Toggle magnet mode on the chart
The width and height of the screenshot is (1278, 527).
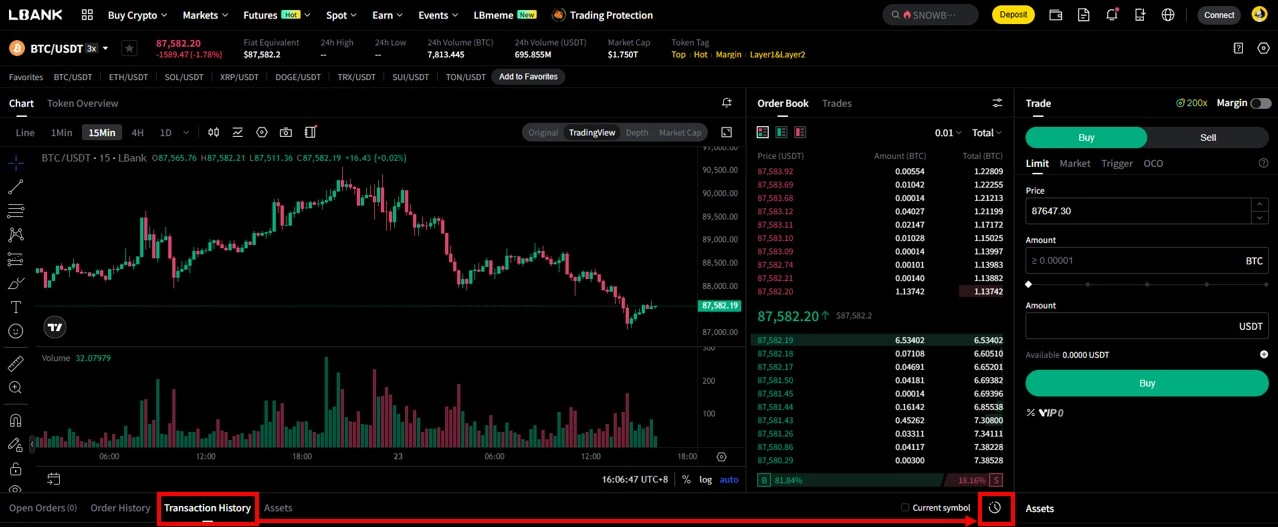tap(15, 420)
